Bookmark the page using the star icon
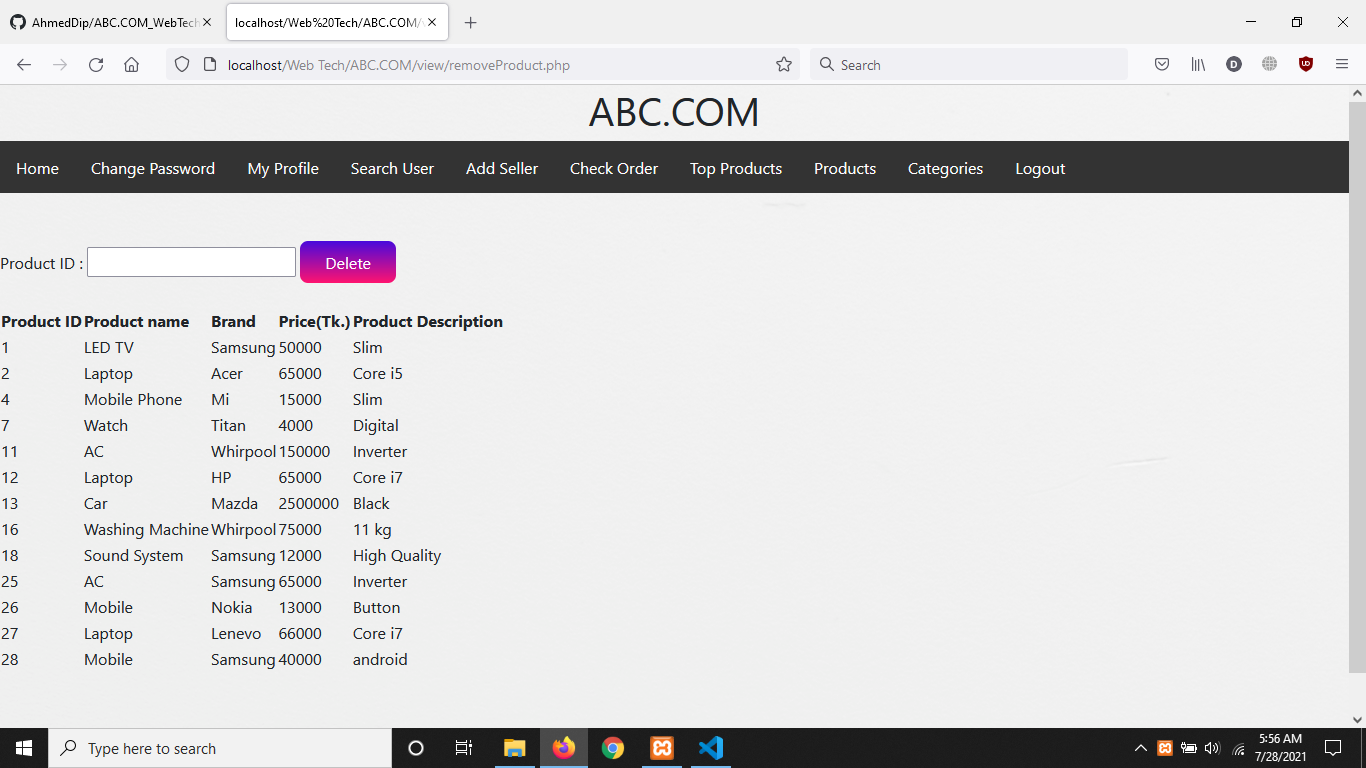1366x768 pixels. coord(784,64)
